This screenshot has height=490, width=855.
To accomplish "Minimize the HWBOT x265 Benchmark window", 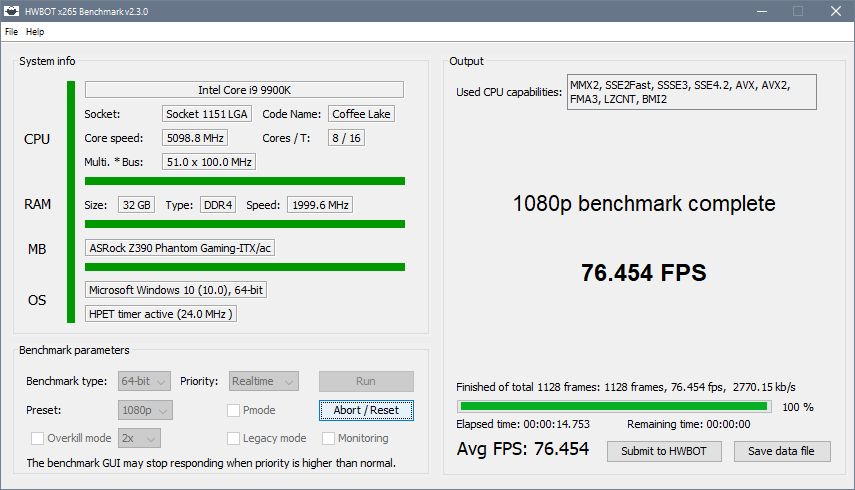I will (762, 11).
